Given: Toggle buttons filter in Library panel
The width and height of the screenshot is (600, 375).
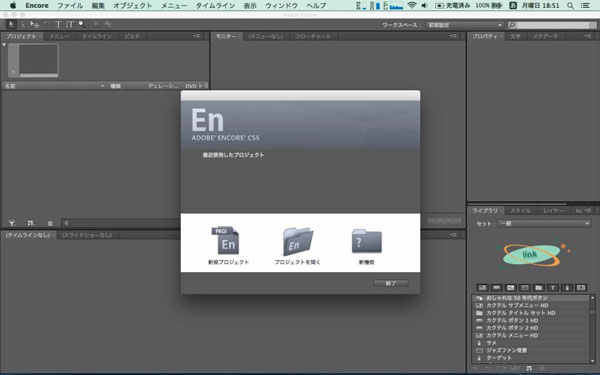Looking at the screenshot, I should (496, 288).
